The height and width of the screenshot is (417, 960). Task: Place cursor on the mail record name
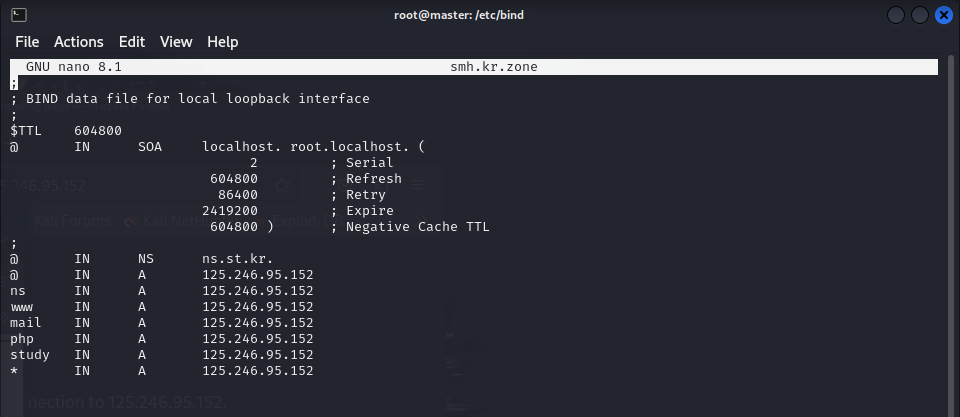pos(26,322)
